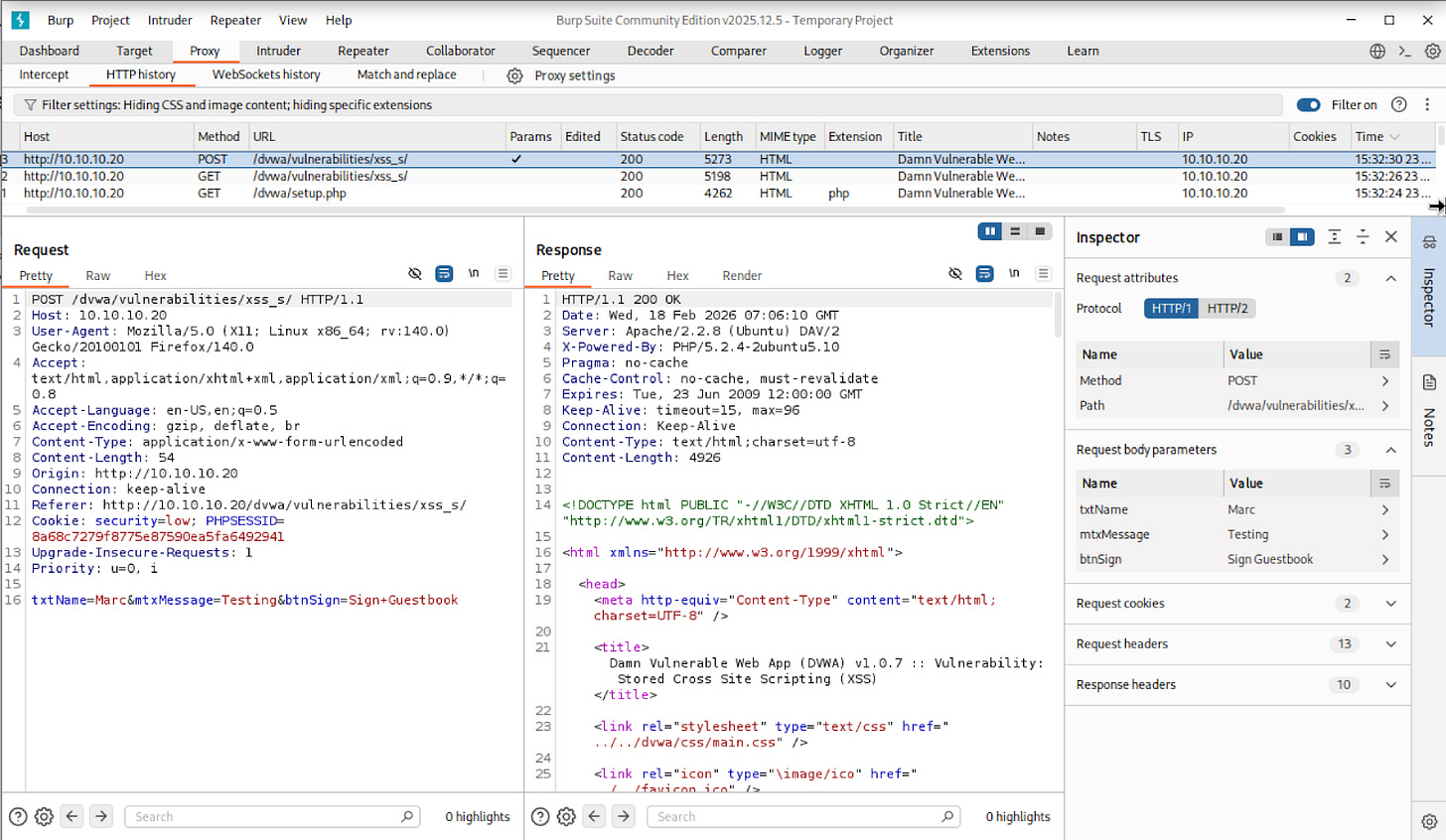The width and height of the screenshot is (1446, 840).
Task: Click the filter funnel icon
Action: [30, 105]
